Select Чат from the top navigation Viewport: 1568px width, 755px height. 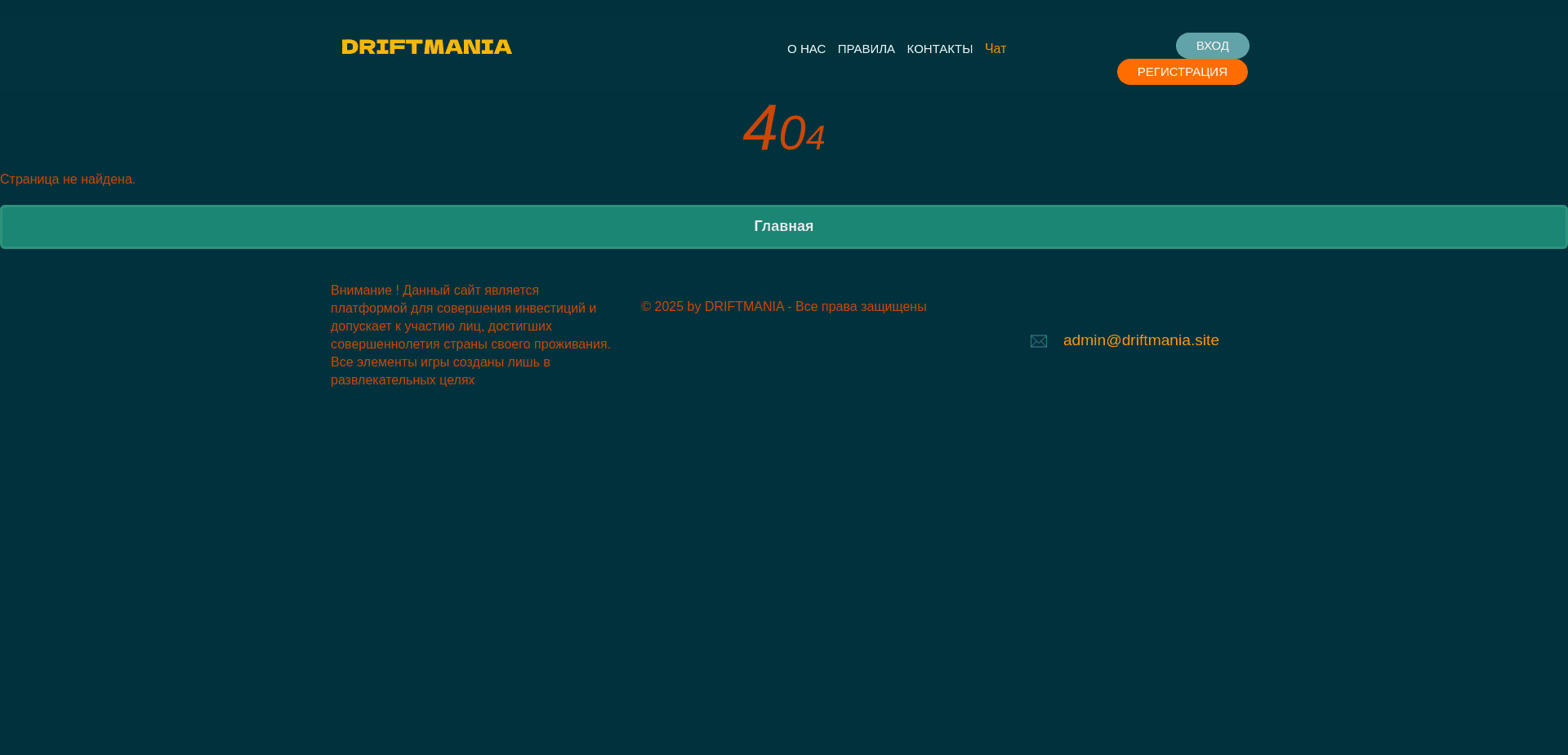click(x=996, y=49)
